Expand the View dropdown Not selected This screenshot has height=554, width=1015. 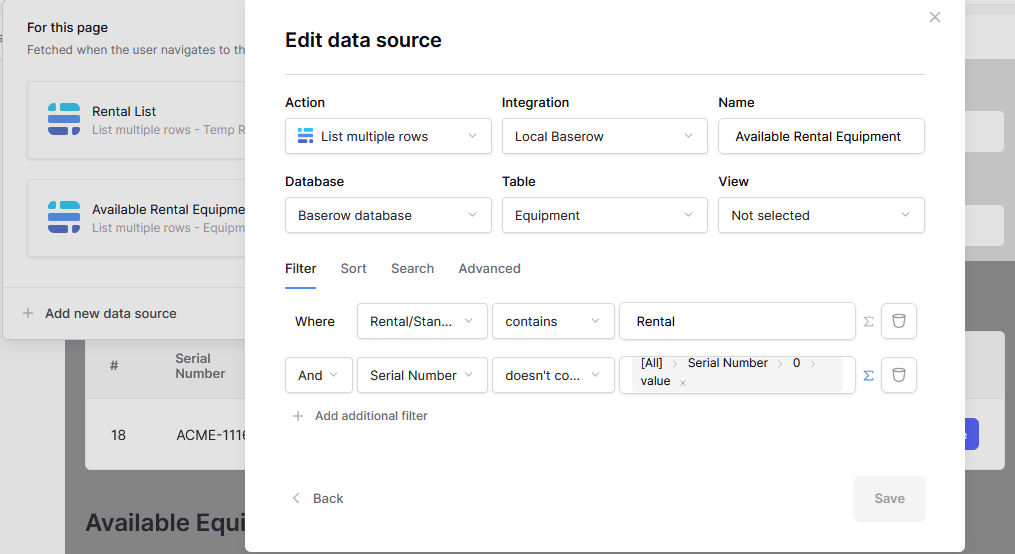tap(820, 216)
